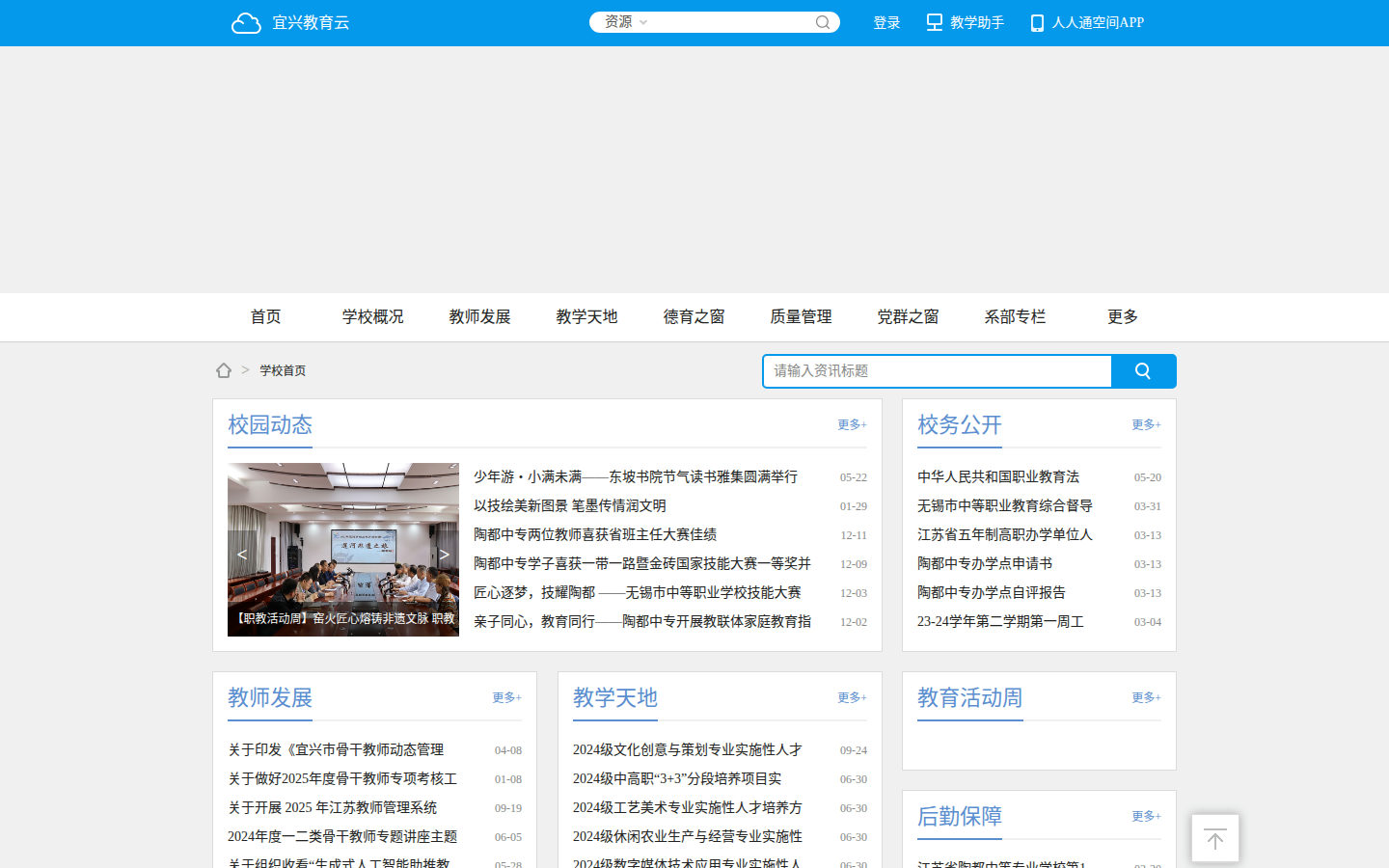The width and height of the screenshot is (1389, 868).
Task: Open 关于印发《宜兴市骨干教师动态管理
Action: pyautogui.click(x=336, y=750)
